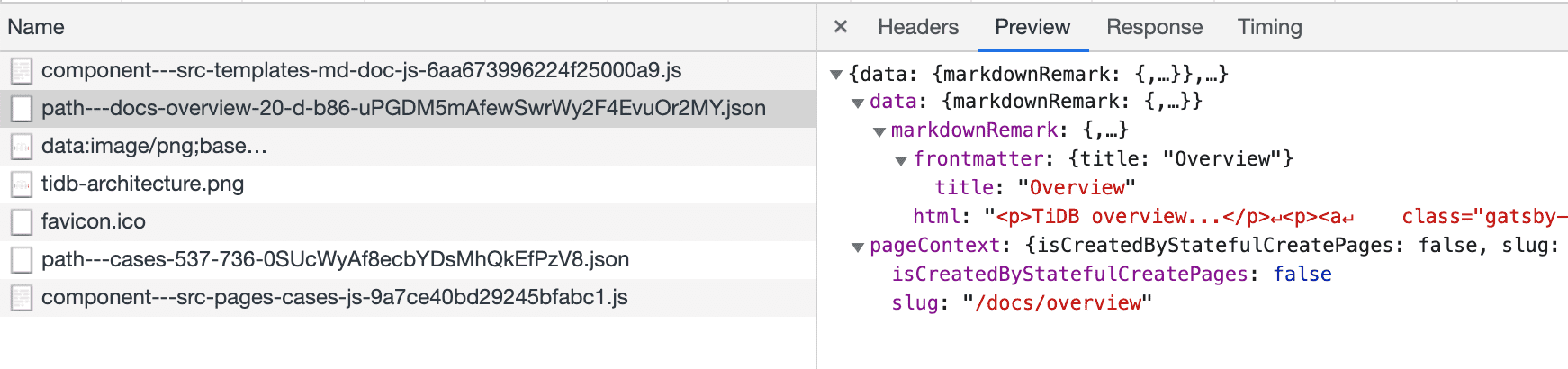1568x369 pixels.
Task: Select the tidb-architecture.png request name
Action: coord(142,184)
